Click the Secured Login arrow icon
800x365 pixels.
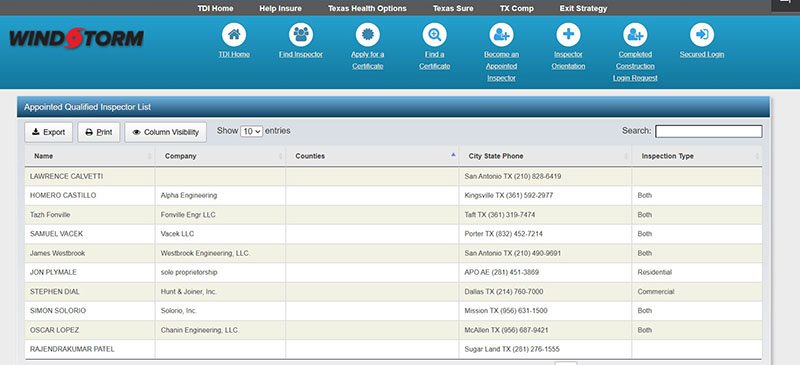[x=702, y=35]
